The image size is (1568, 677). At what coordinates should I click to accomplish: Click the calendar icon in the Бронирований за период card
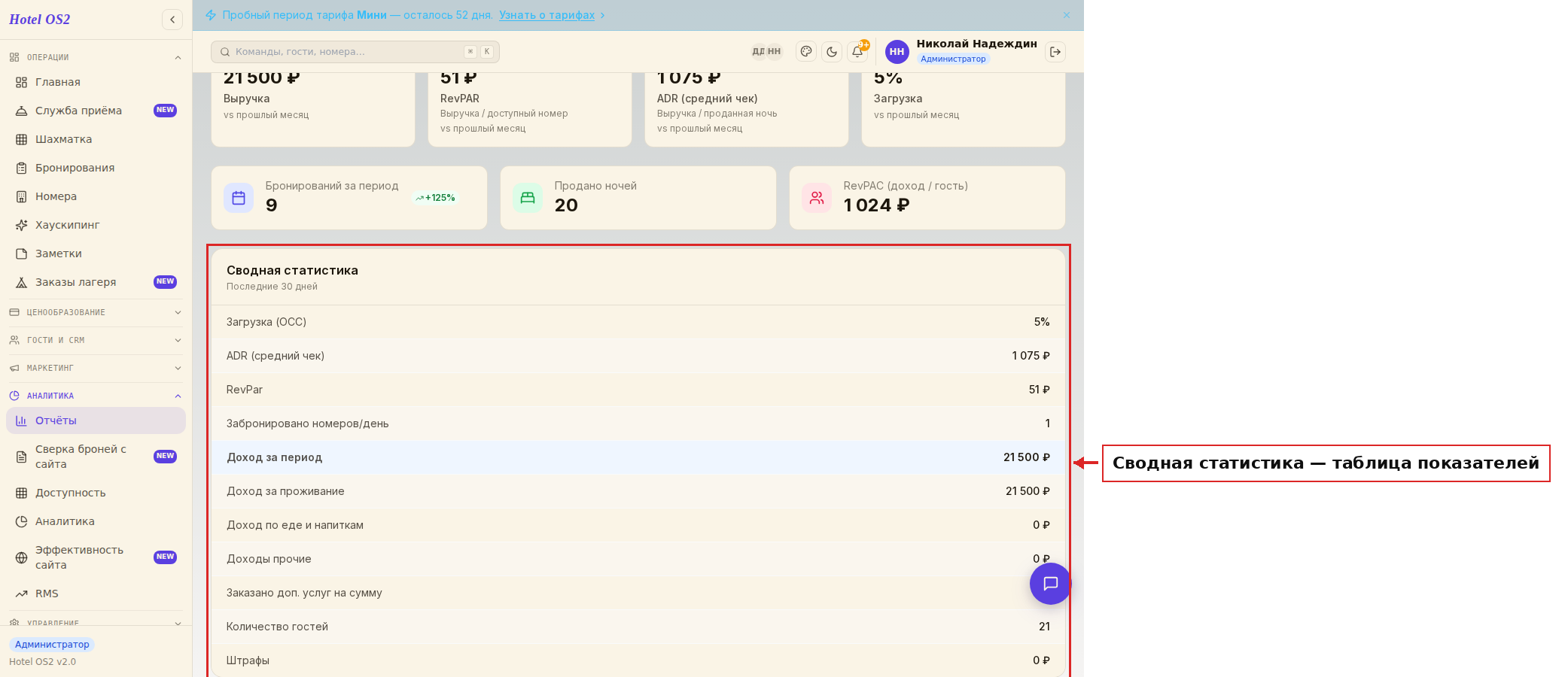point(239,198)
